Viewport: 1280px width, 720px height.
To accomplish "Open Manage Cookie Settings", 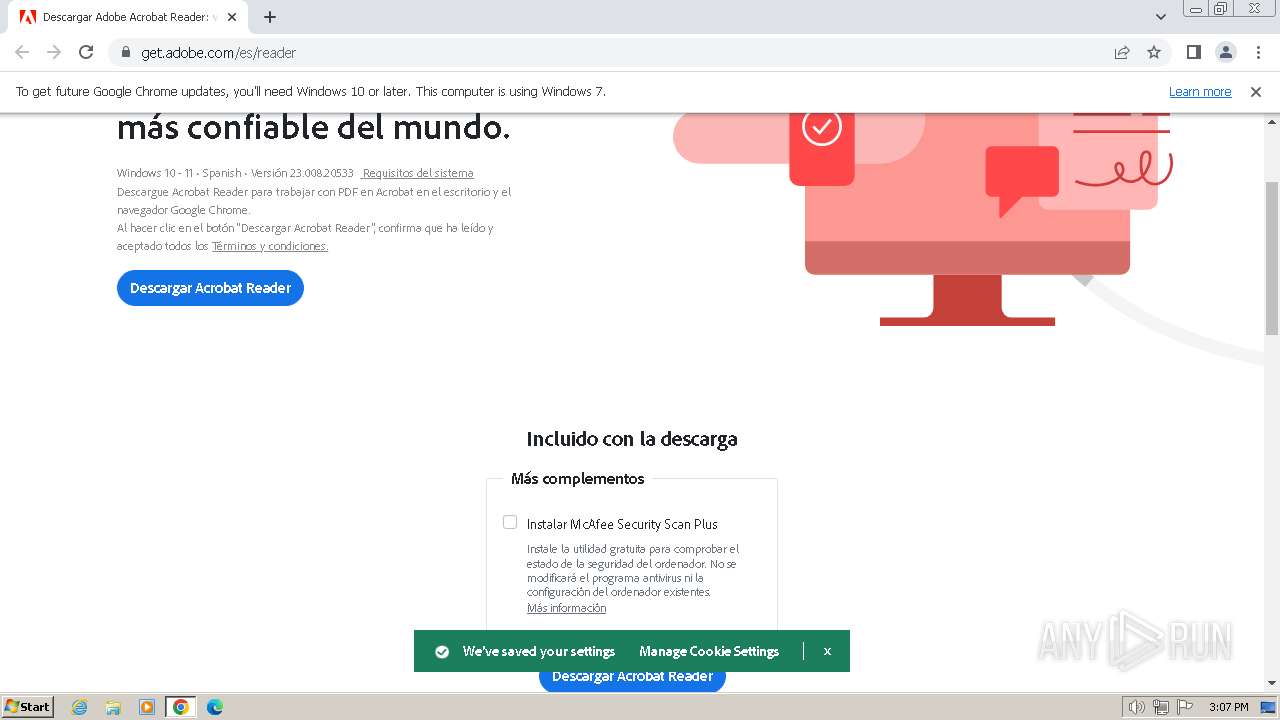I will [709, 651].
